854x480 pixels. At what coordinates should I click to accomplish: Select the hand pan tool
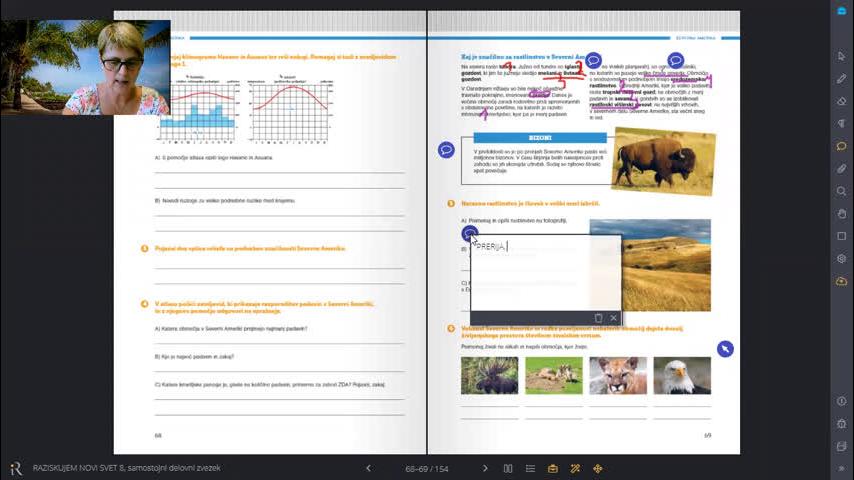point(841,213)
